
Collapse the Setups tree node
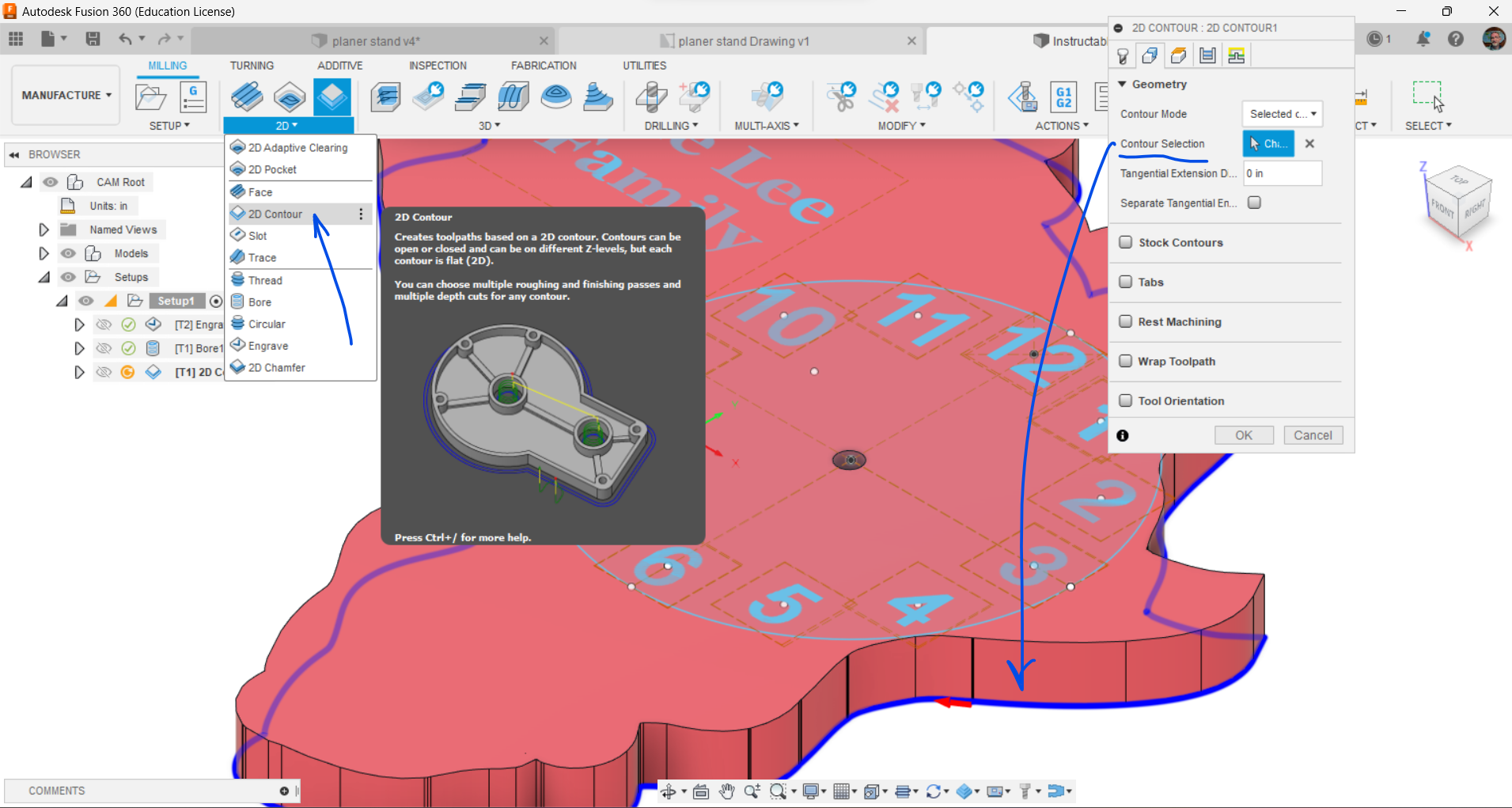click(44, 277)
